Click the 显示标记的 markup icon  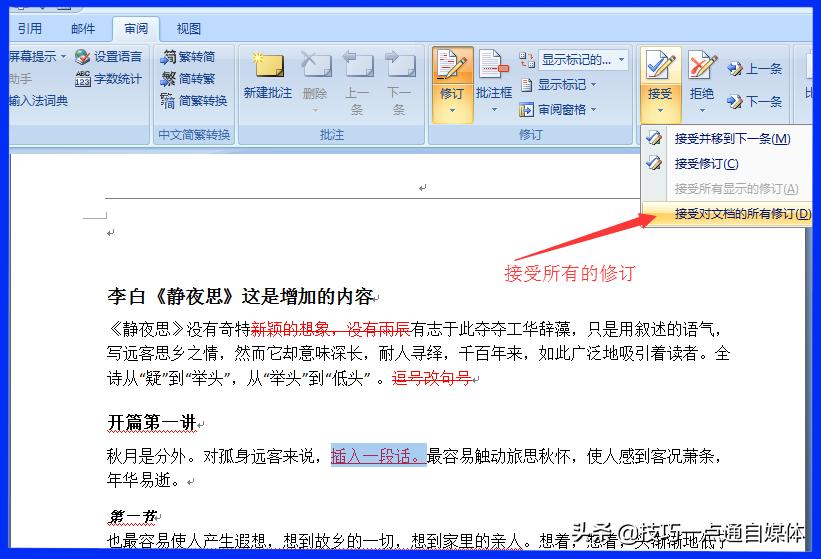click(527, 60)
